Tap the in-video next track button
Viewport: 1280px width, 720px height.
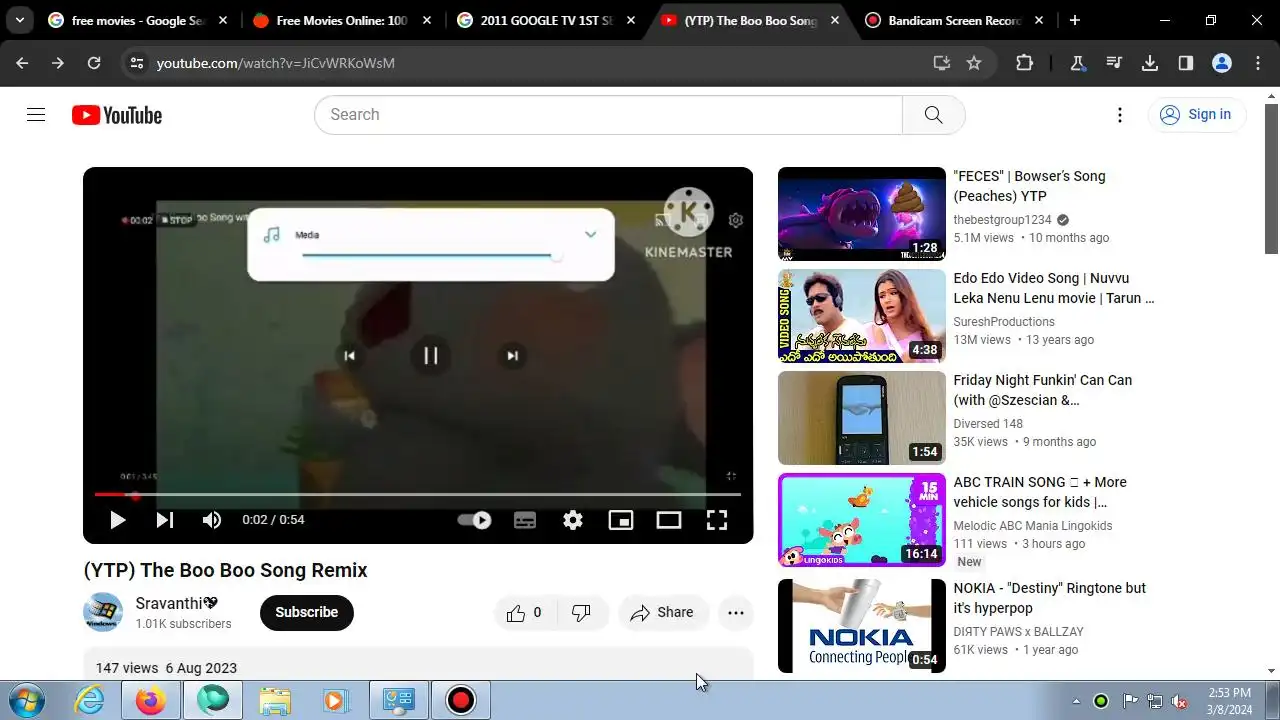[512, 355]
